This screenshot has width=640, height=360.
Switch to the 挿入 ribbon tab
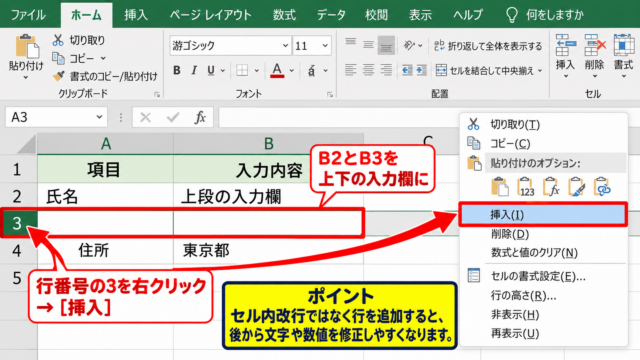136,15
